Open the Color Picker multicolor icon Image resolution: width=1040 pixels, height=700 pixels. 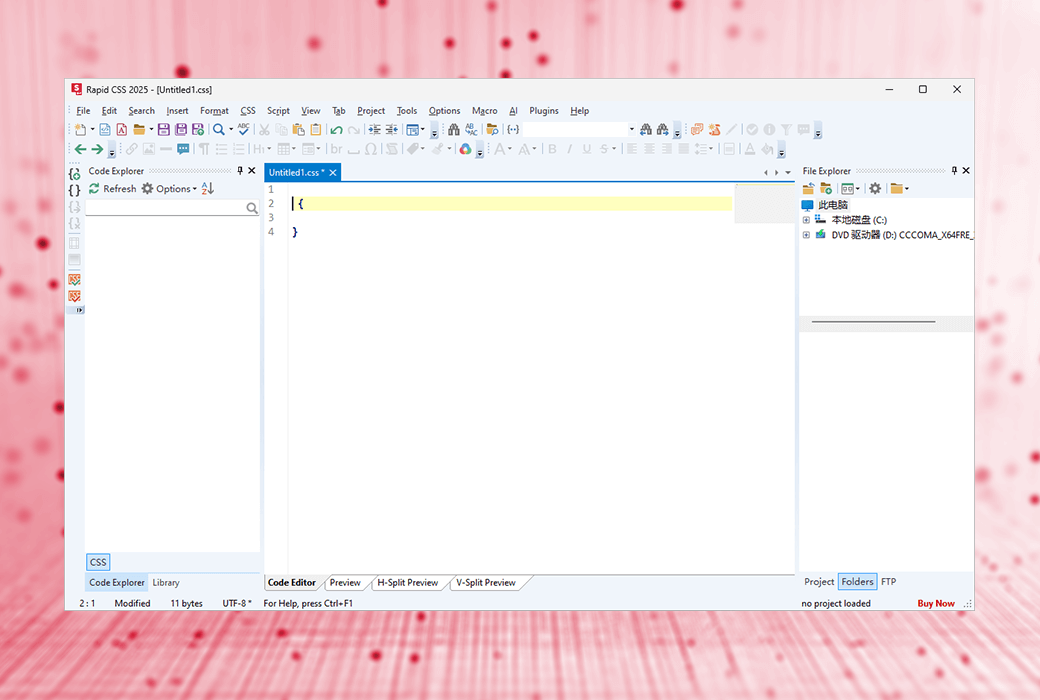click(466, 149)
